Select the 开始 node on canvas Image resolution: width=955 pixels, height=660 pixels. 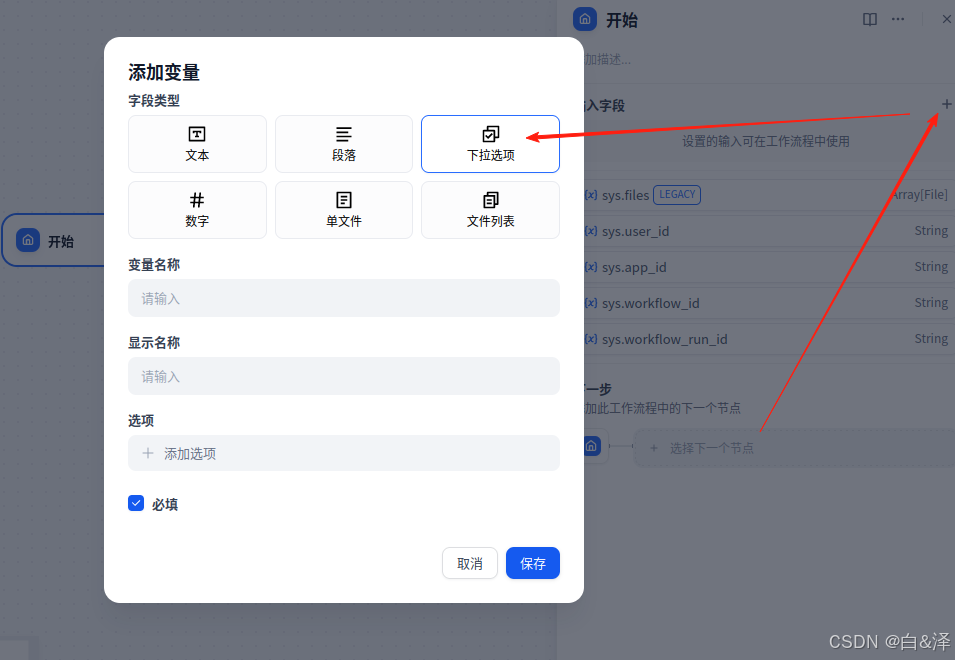coord(55,241)
